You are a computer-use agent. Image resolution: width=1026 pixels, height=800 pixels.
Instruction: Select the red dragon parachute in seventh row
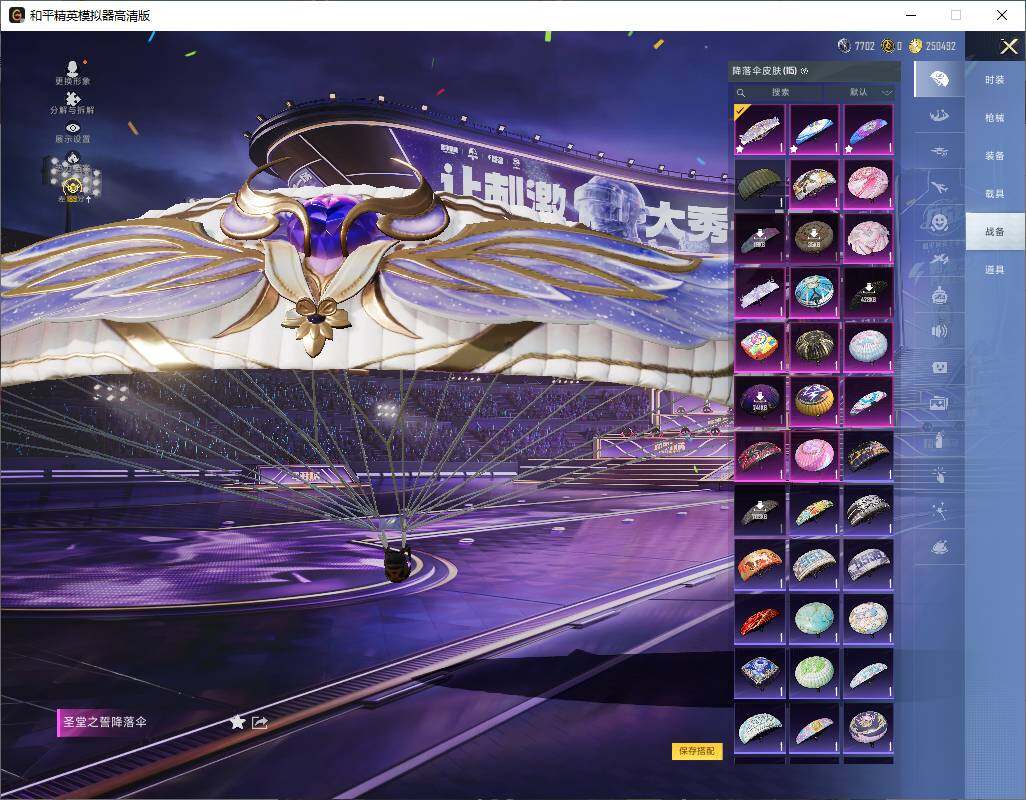760,455
